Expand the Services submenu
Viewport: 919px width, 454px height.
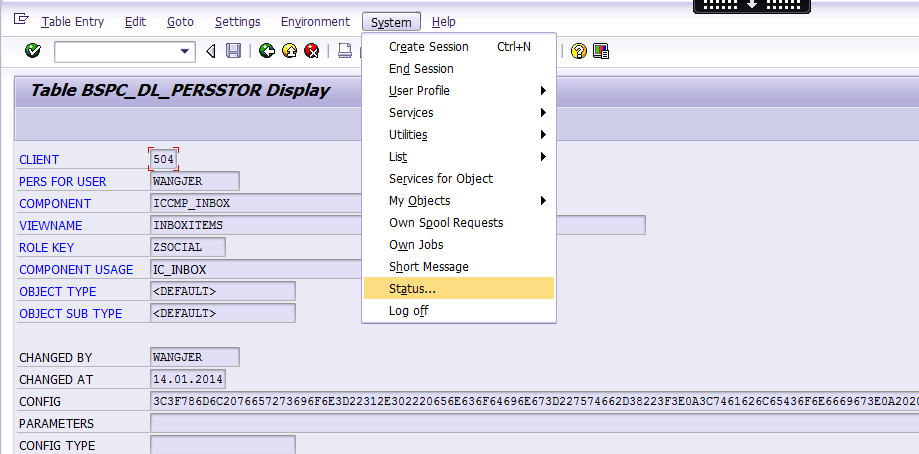(x=458, y=112)
